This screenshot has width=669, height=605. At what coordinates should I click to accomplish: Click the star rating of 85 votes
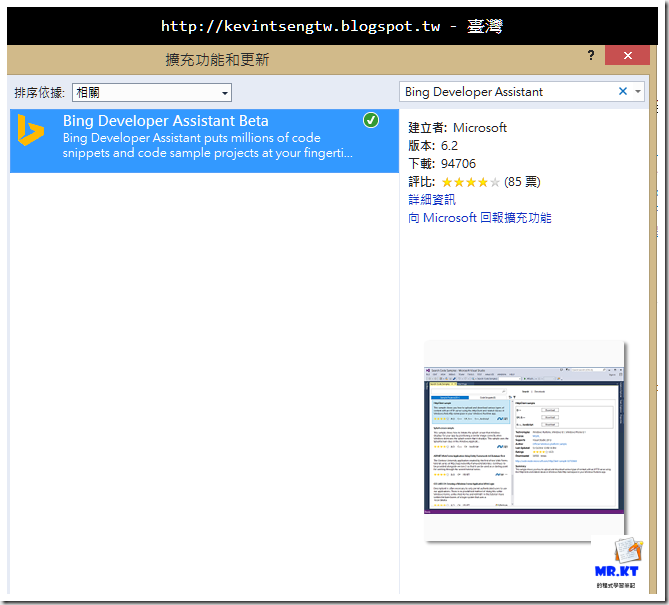[470, 183]
